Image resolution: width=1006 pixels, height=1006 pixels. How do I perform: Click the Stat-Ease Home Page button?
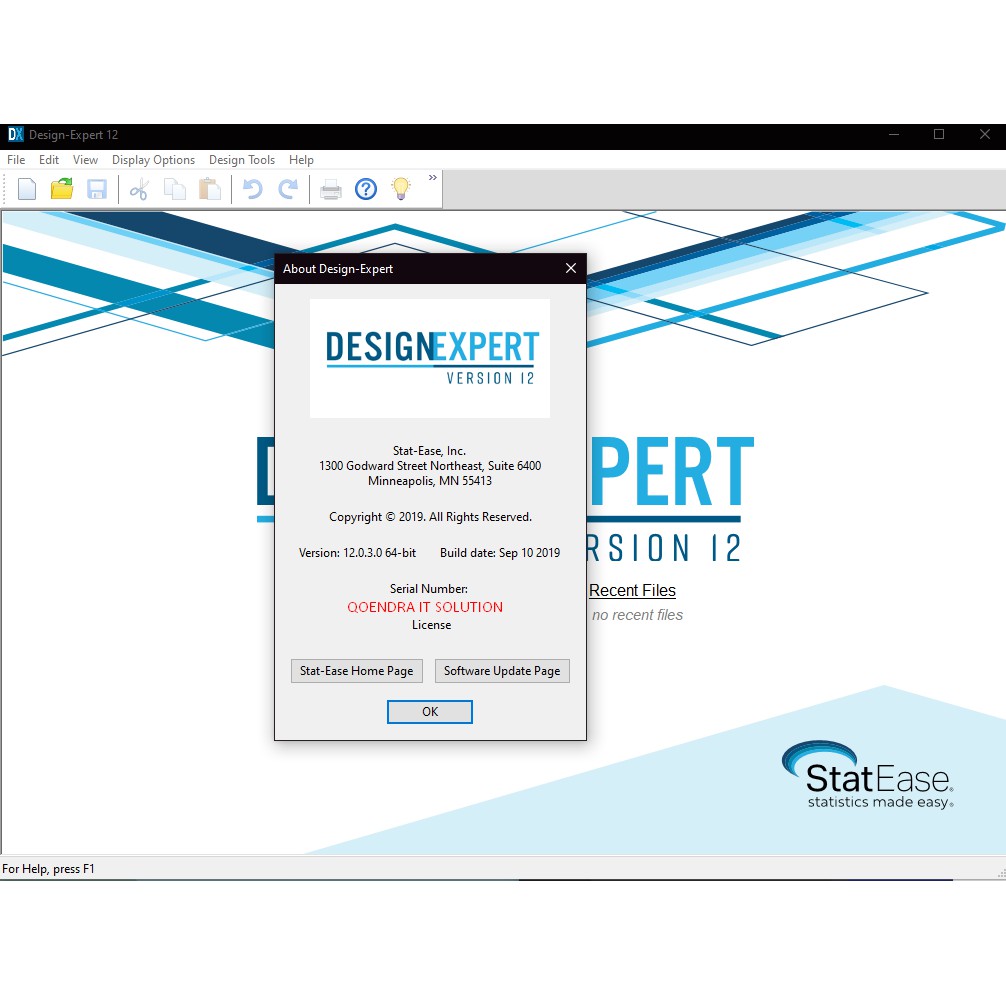click(357, 671)
